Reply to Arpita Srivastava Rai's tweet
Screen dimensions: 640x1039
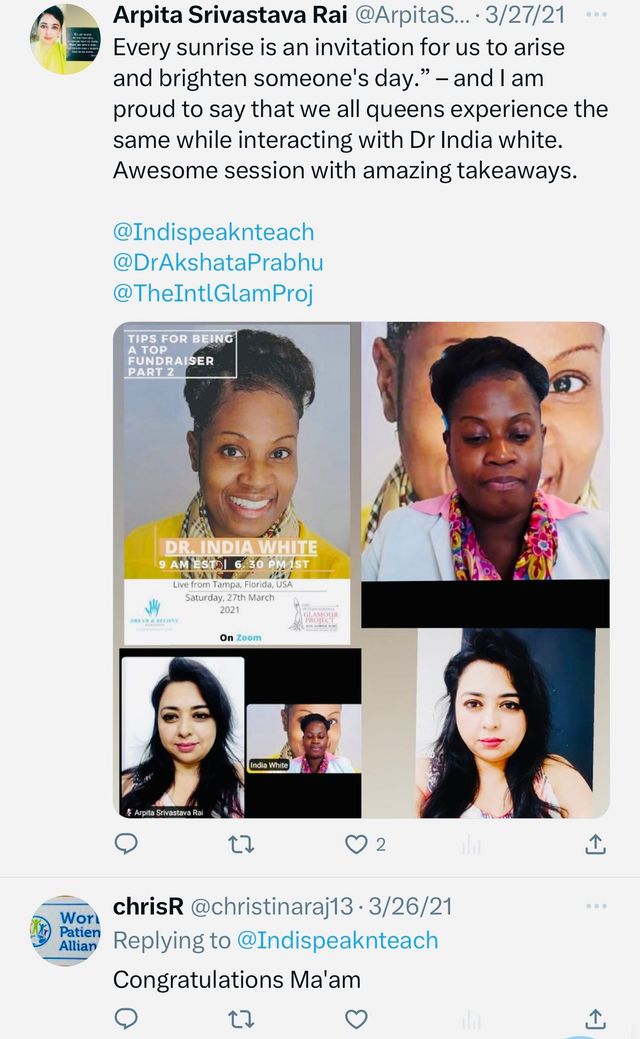[x=126, y=844]
